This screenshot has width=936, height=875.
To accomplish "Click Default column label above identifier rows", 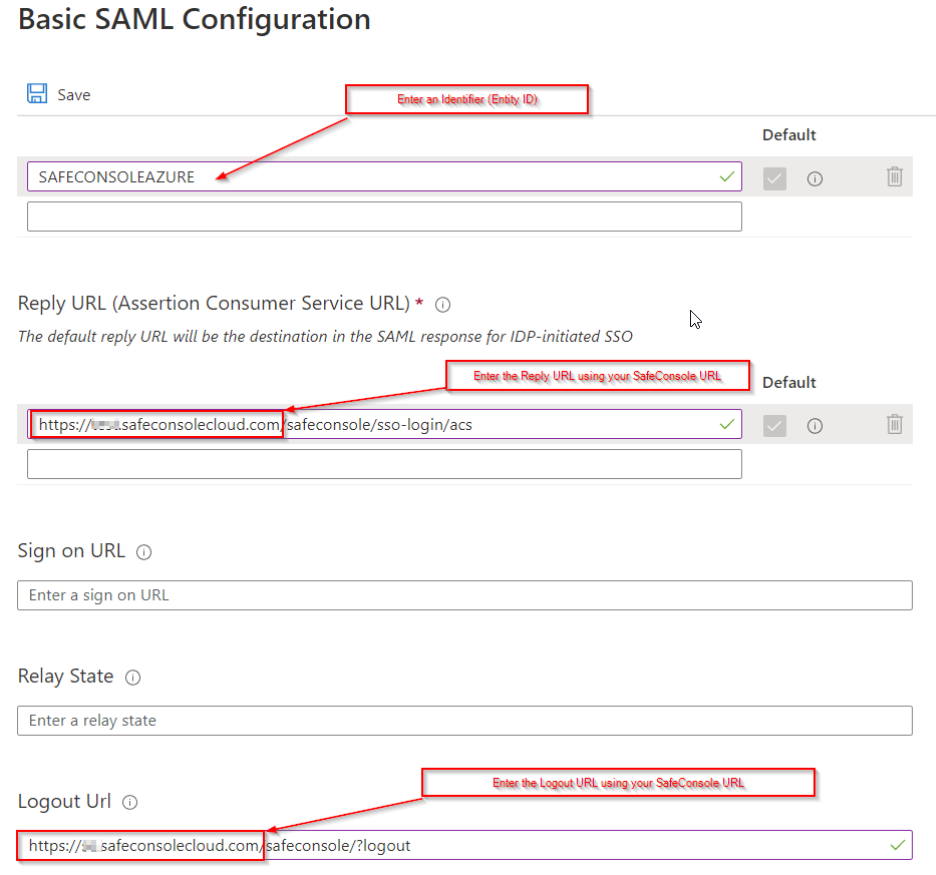I will 789,135.
